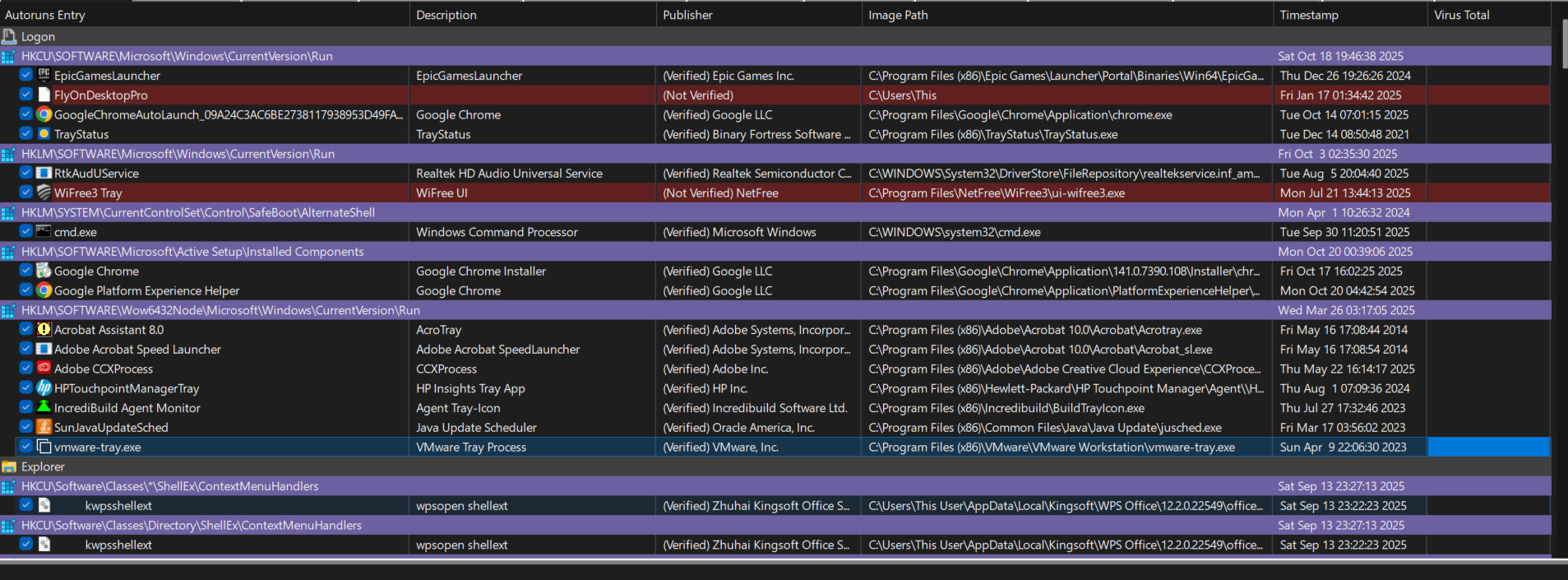The height and width of the screenshot is (580, 1568).
Task: Click the Image Path column header
Action: coord(898,15)
